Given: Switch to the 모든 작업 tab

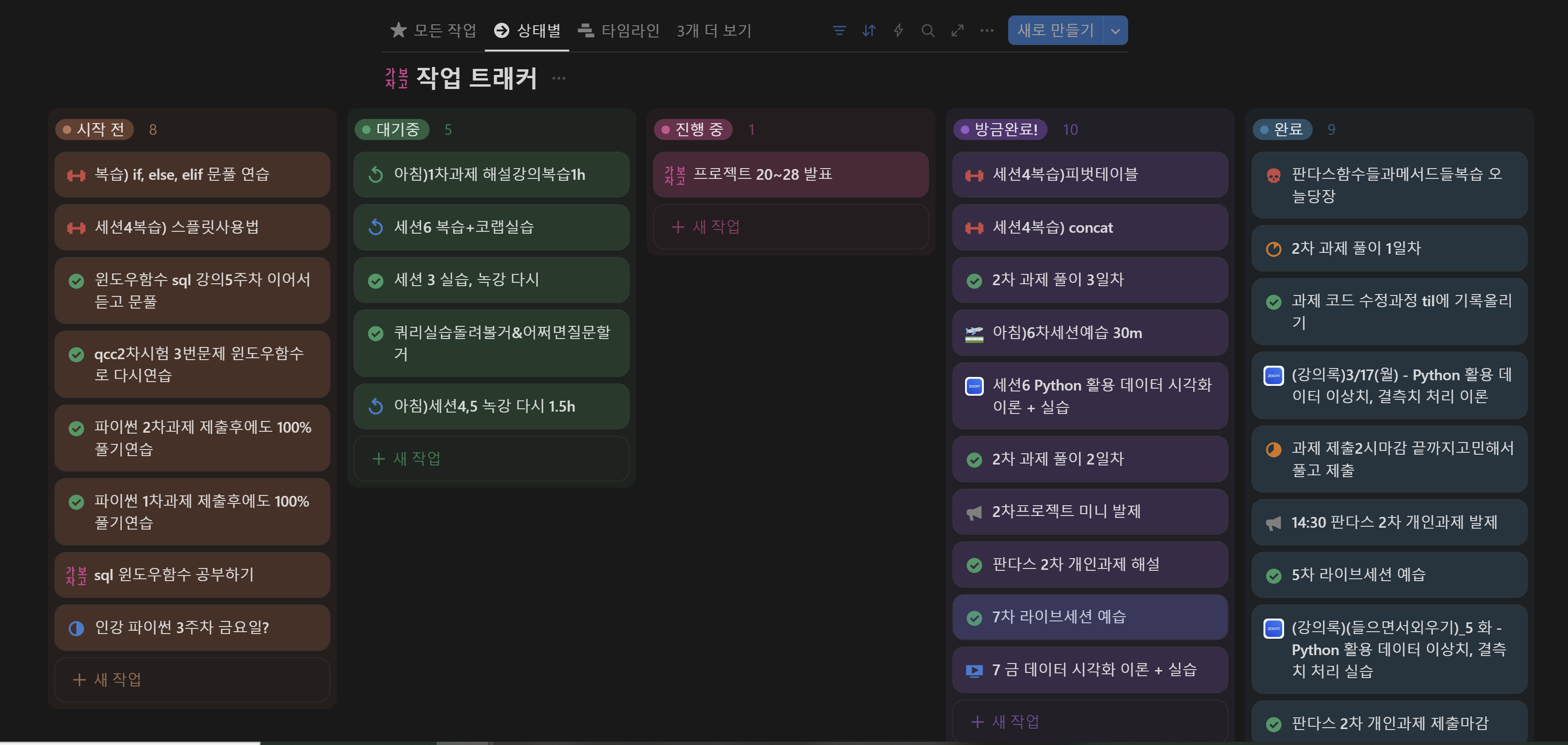Looking at the screenshot, I should pos(433,30).
